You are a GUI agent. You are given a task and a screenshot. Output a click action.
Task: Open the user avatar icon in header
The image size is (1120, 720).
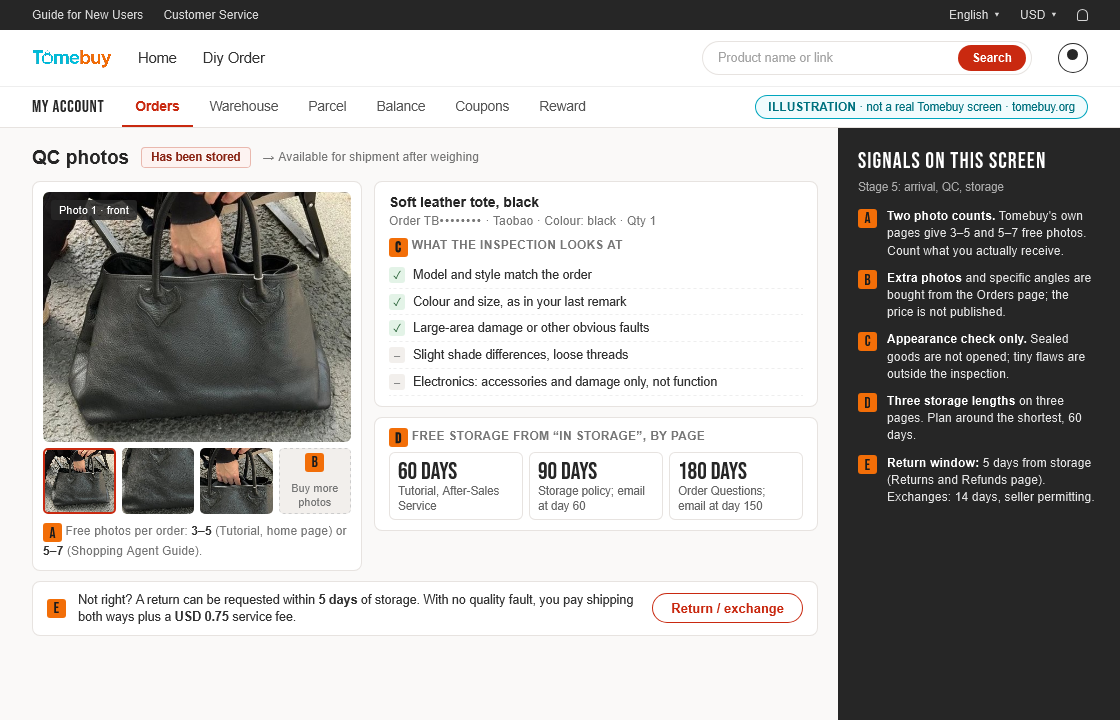pyautogui.click(x=1072, y=58)
